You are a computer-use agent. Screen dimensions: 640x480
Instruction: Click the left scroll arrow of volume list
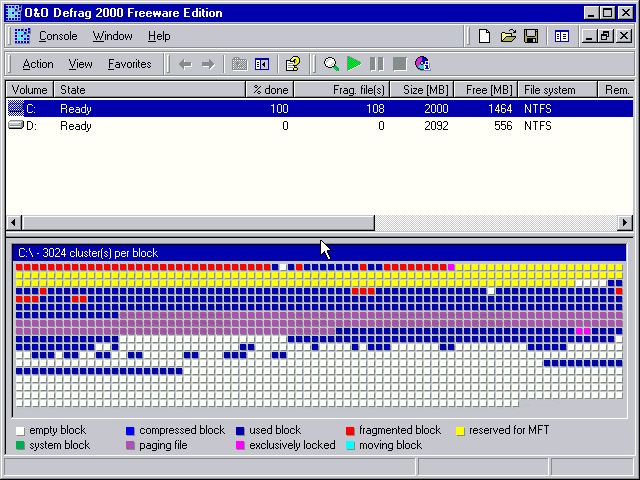(14, 223)
